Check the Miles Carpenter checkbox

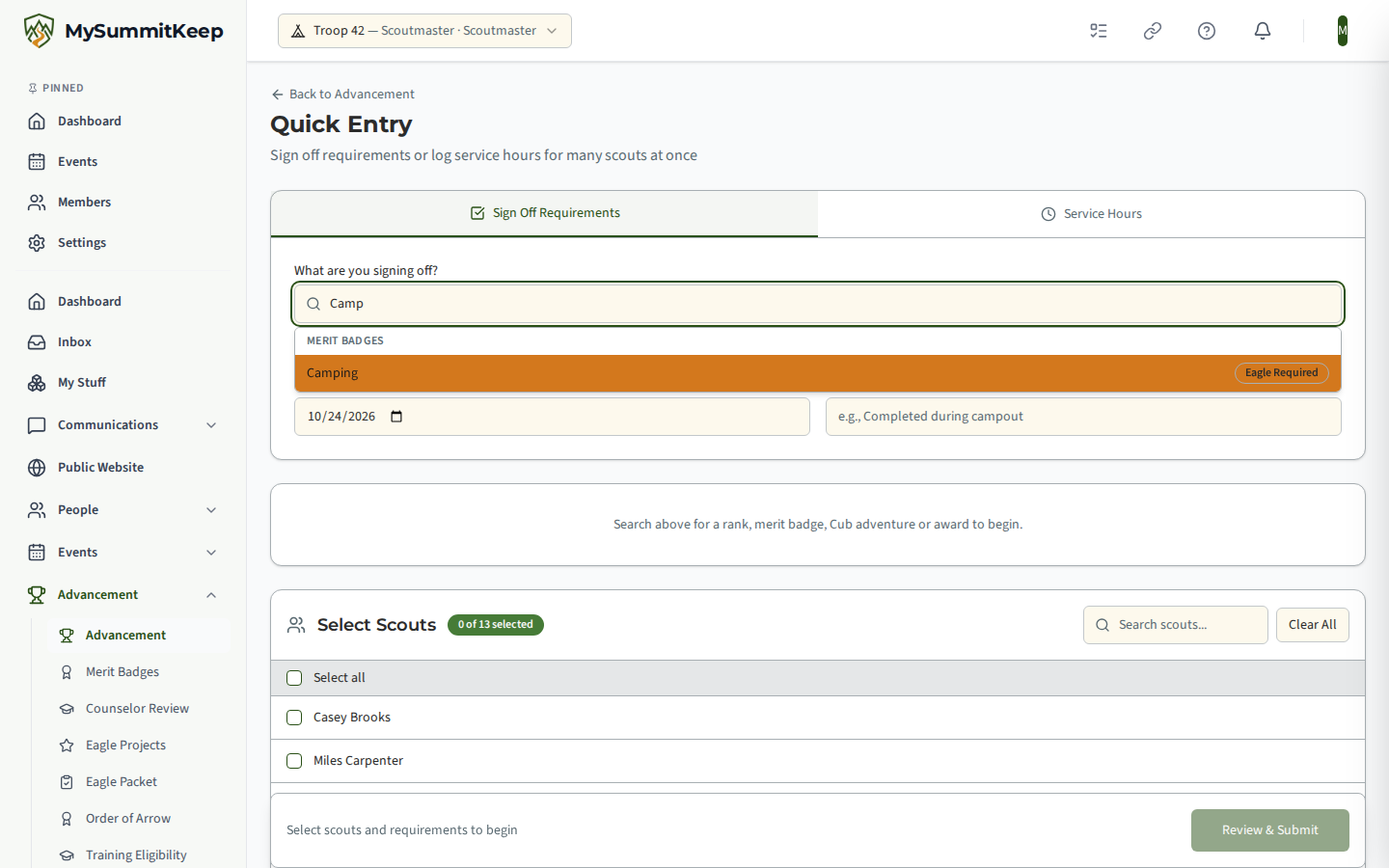(x=294, y=761)
